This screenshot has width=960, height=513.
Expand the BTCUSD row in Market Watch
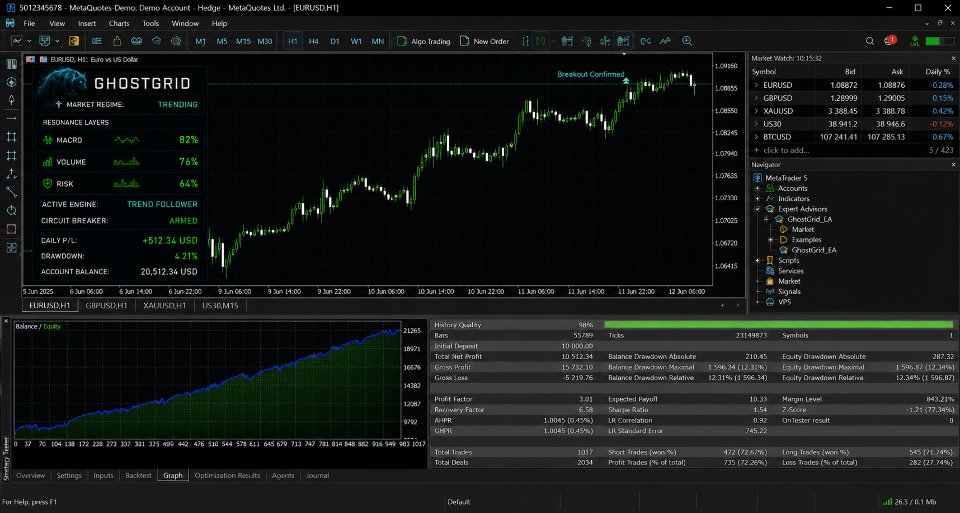point(757,137)
